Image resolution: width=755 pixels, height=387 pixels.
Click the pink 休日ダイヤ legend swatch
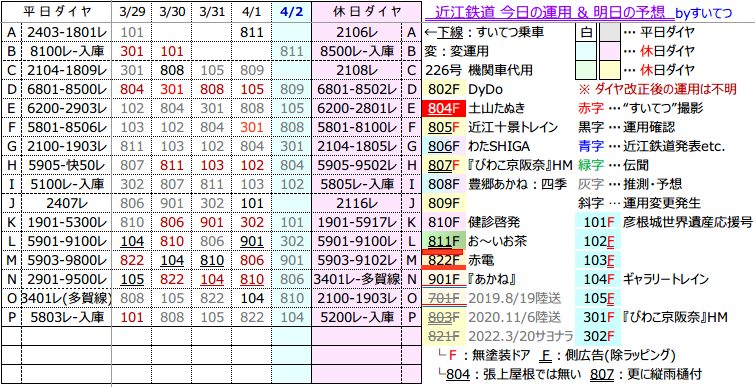pyautogui.click(x=611, y=52)
